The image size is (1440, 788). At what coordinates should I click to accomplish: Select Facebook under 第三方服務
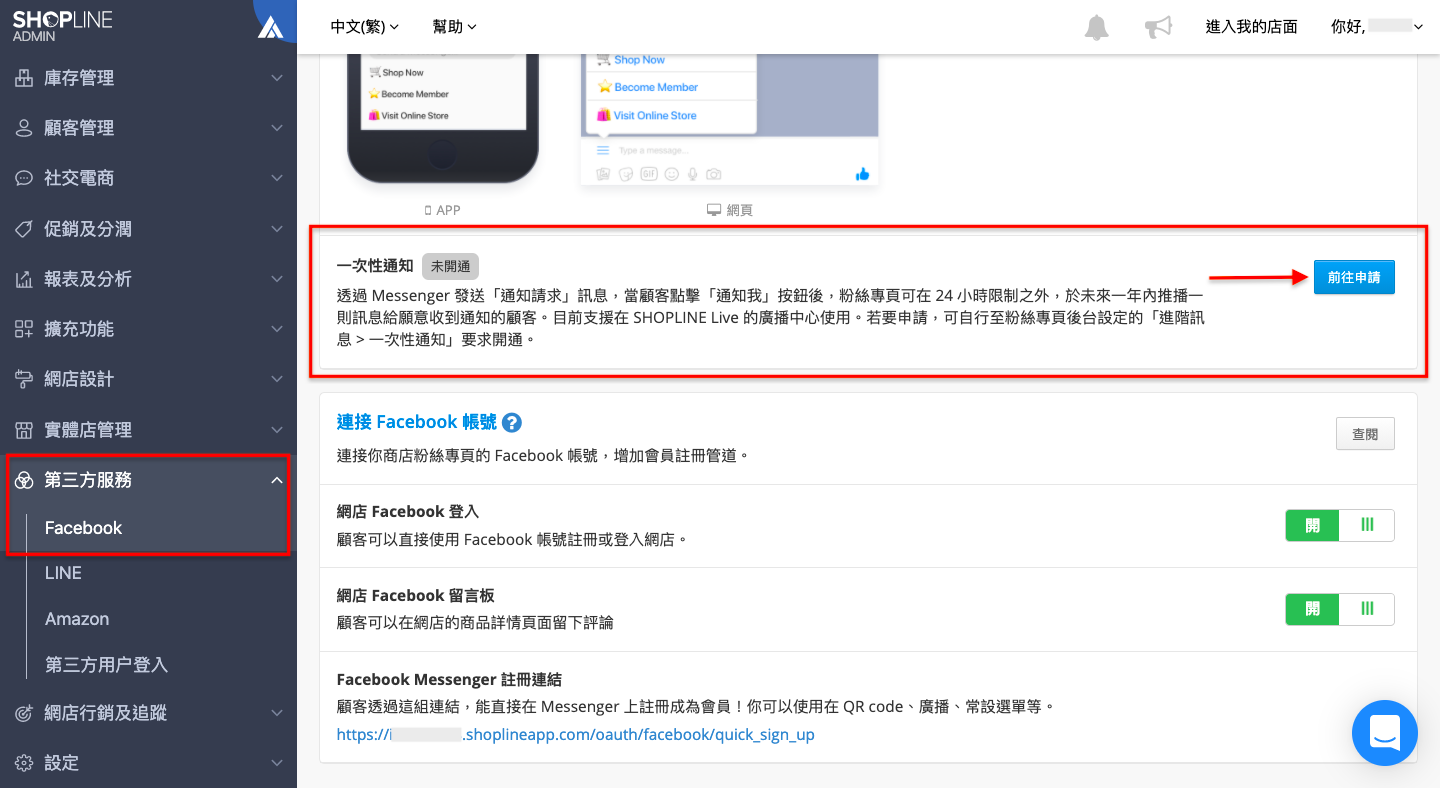click(x=83, y=528)
